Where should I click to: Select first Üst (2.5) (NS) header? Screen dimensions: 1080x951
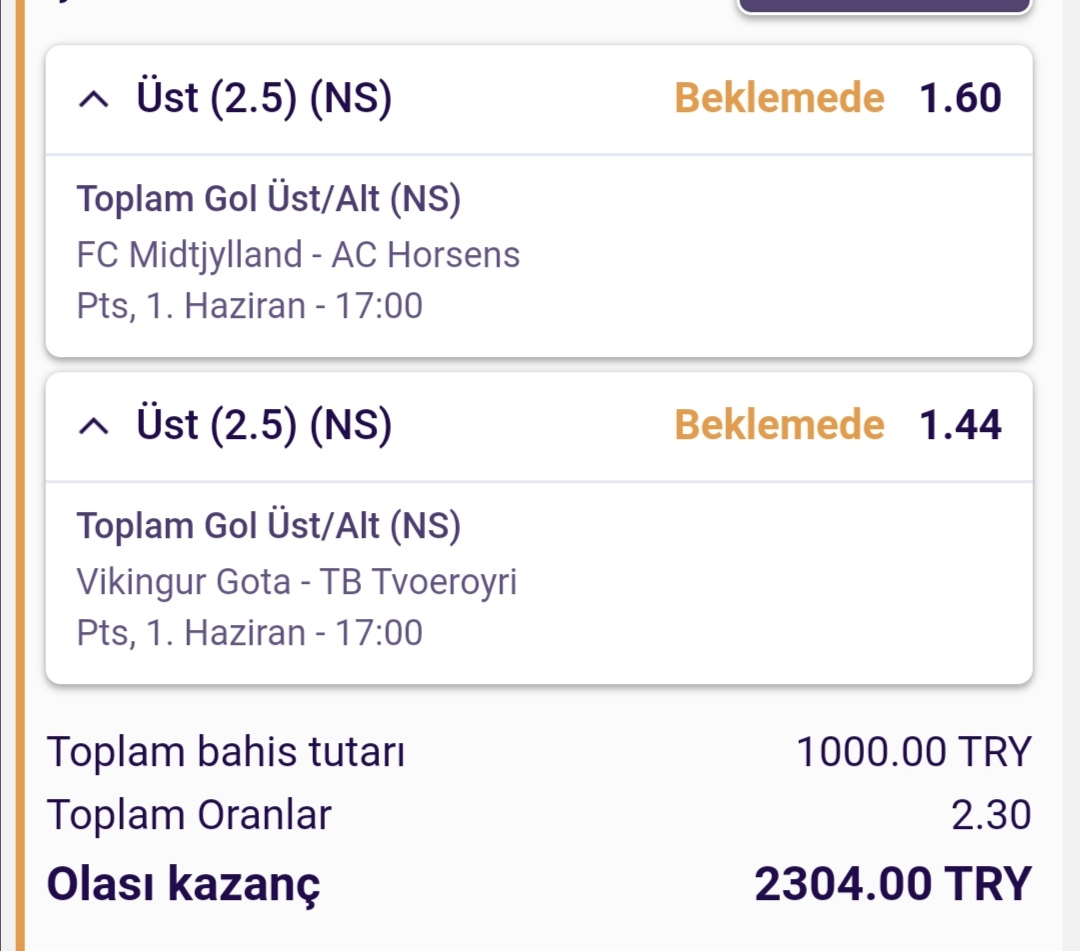click(x=264, y=97)
